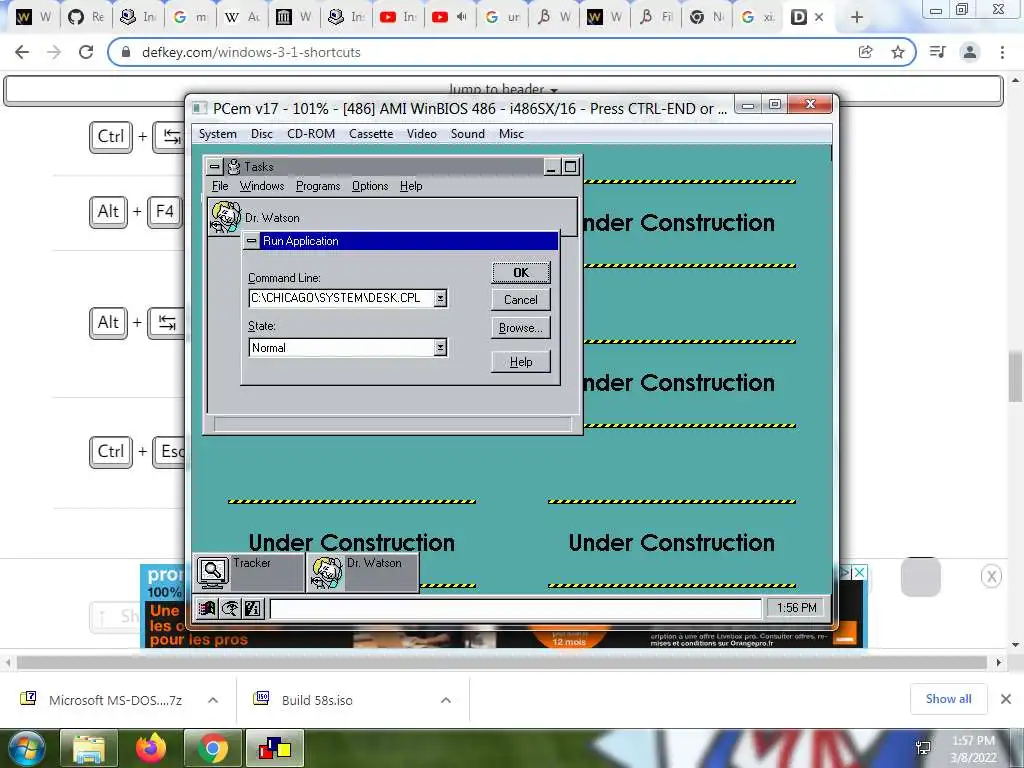
Task: Click Help button in Run Application dialog
Action: pyautogui.click(x=520, y=362)
